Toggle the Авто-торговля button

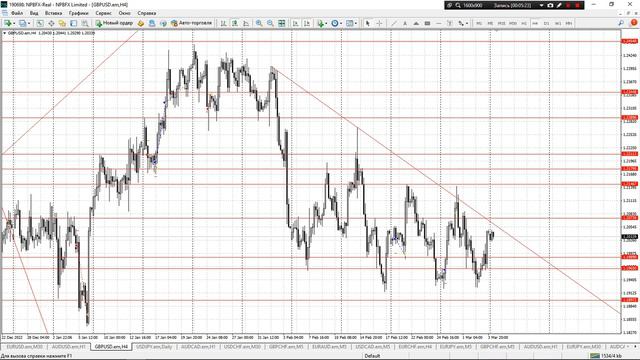click(x=192, y=23)
